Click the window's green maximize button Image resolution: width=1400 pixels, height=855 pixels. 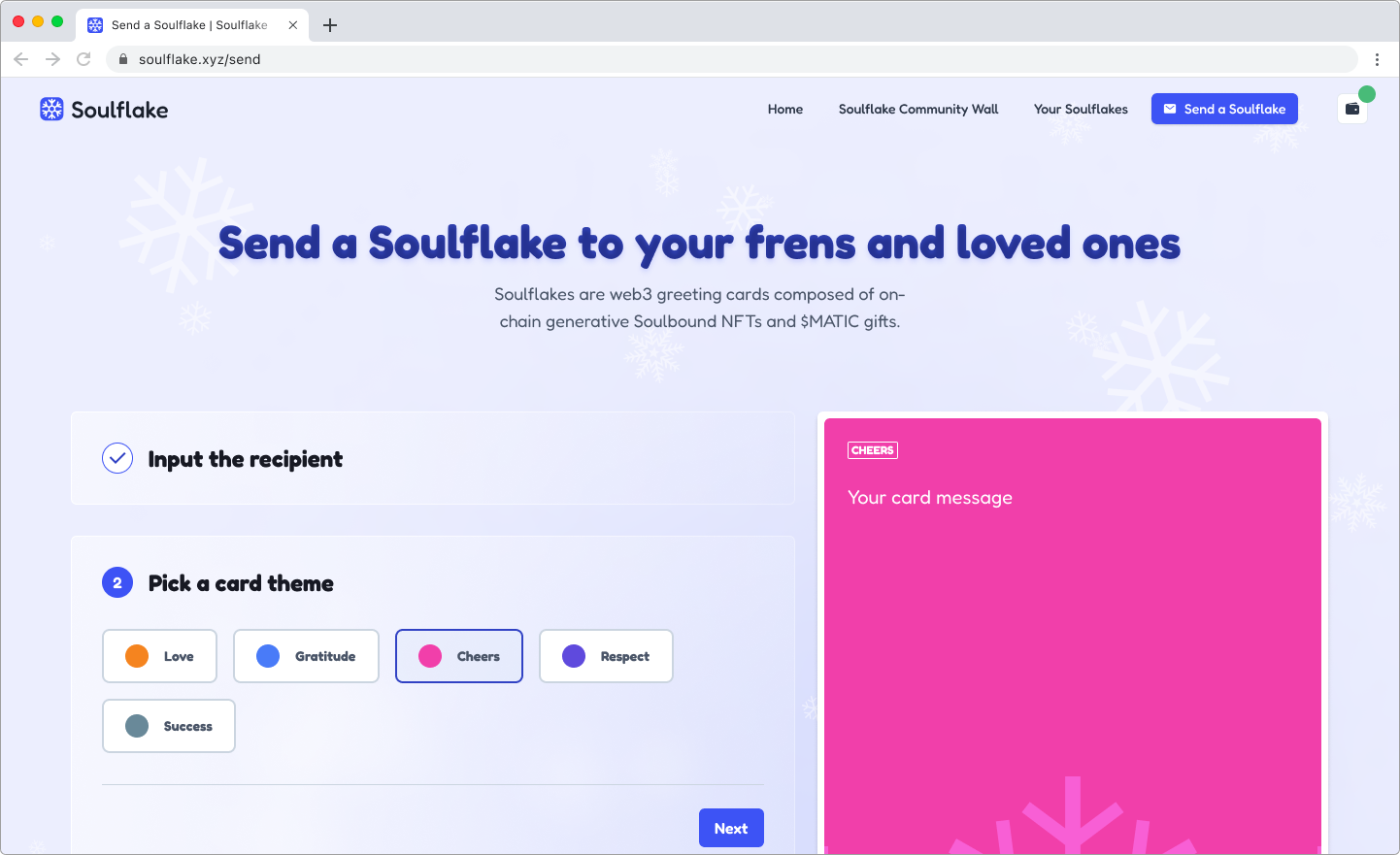click(x=57, y=21)
